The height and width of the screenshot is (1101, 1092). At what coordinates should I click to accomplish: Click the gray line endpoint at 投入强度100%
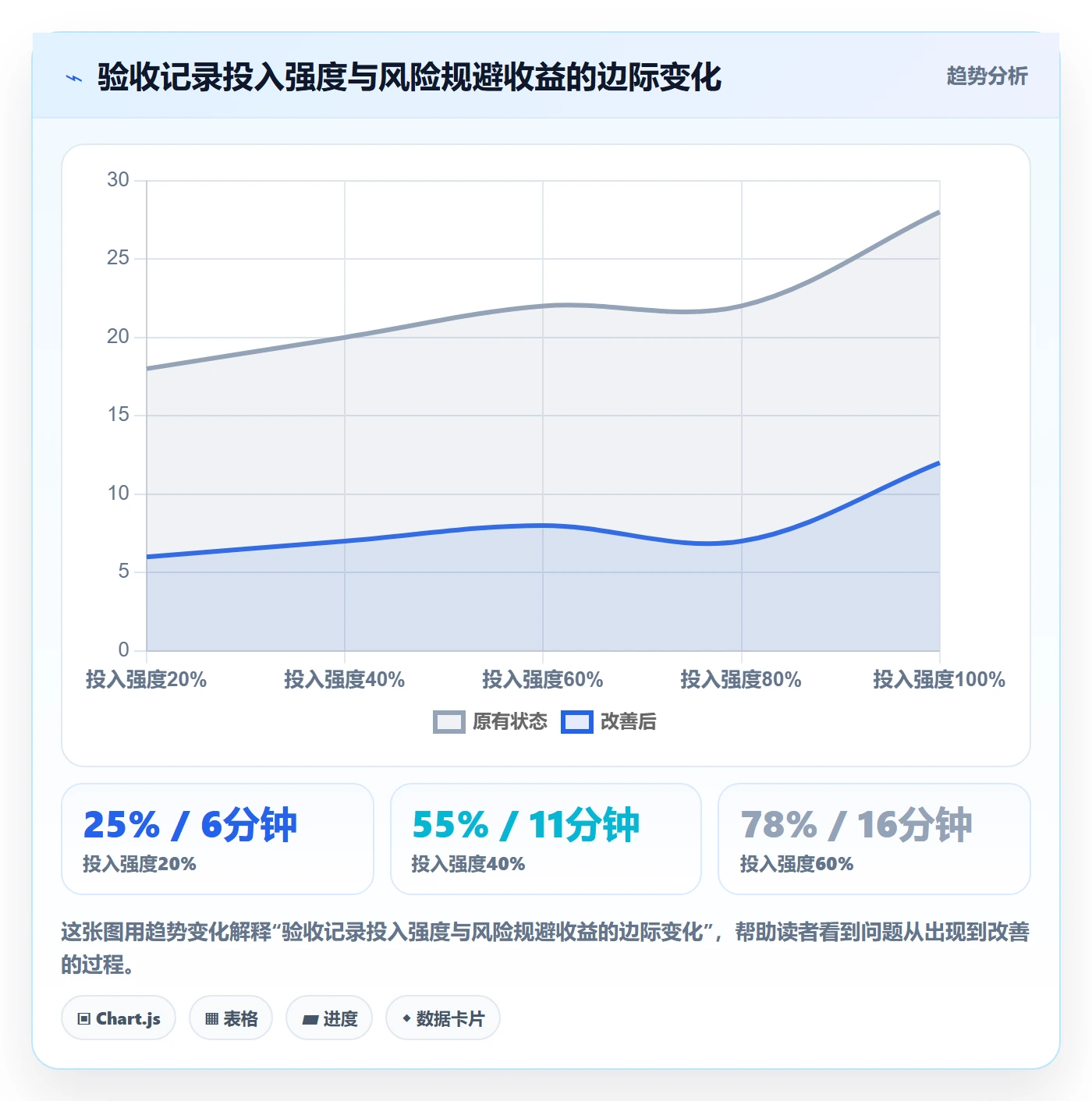click(938, 212)
